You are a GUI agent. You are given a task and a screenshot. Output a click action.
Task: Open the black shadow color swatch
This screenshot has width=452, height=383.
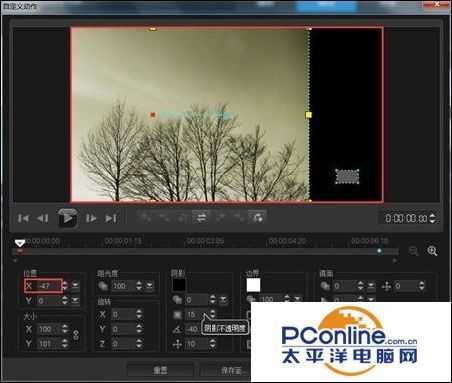(179, 285)
